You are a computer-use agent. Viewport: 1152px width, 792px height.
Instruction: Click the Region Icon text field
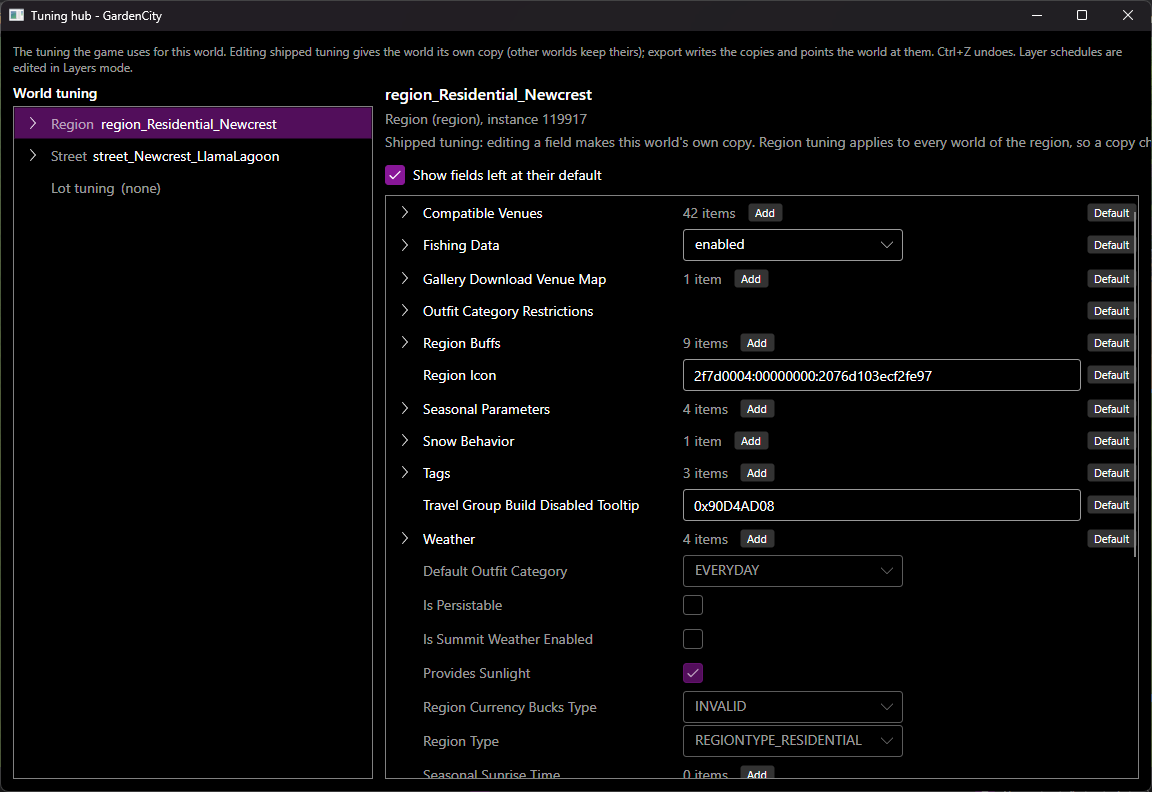882,375
